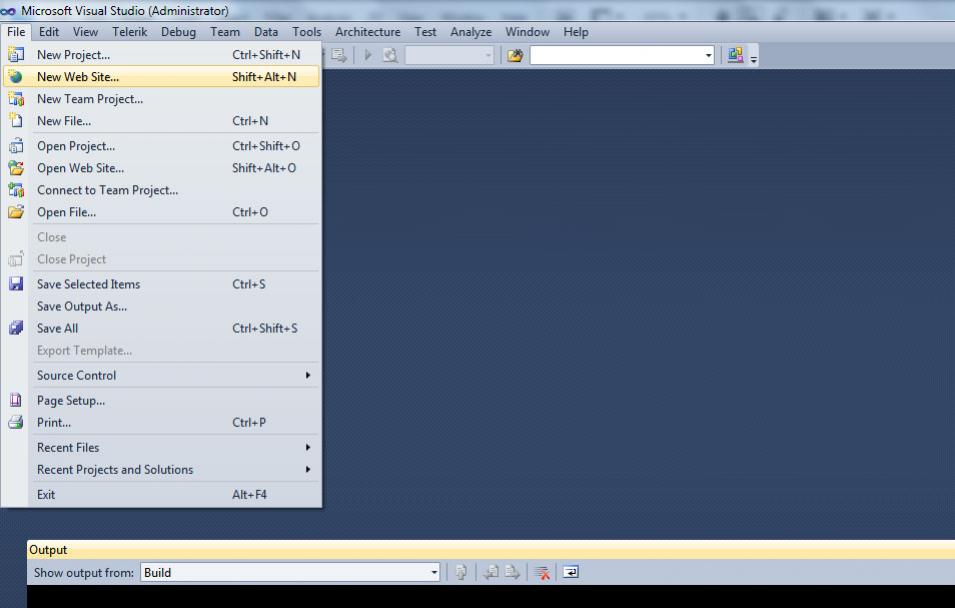Click the Alt+F4 shortcut text
This screenshot has width=955, height=608.
point(249,494)
